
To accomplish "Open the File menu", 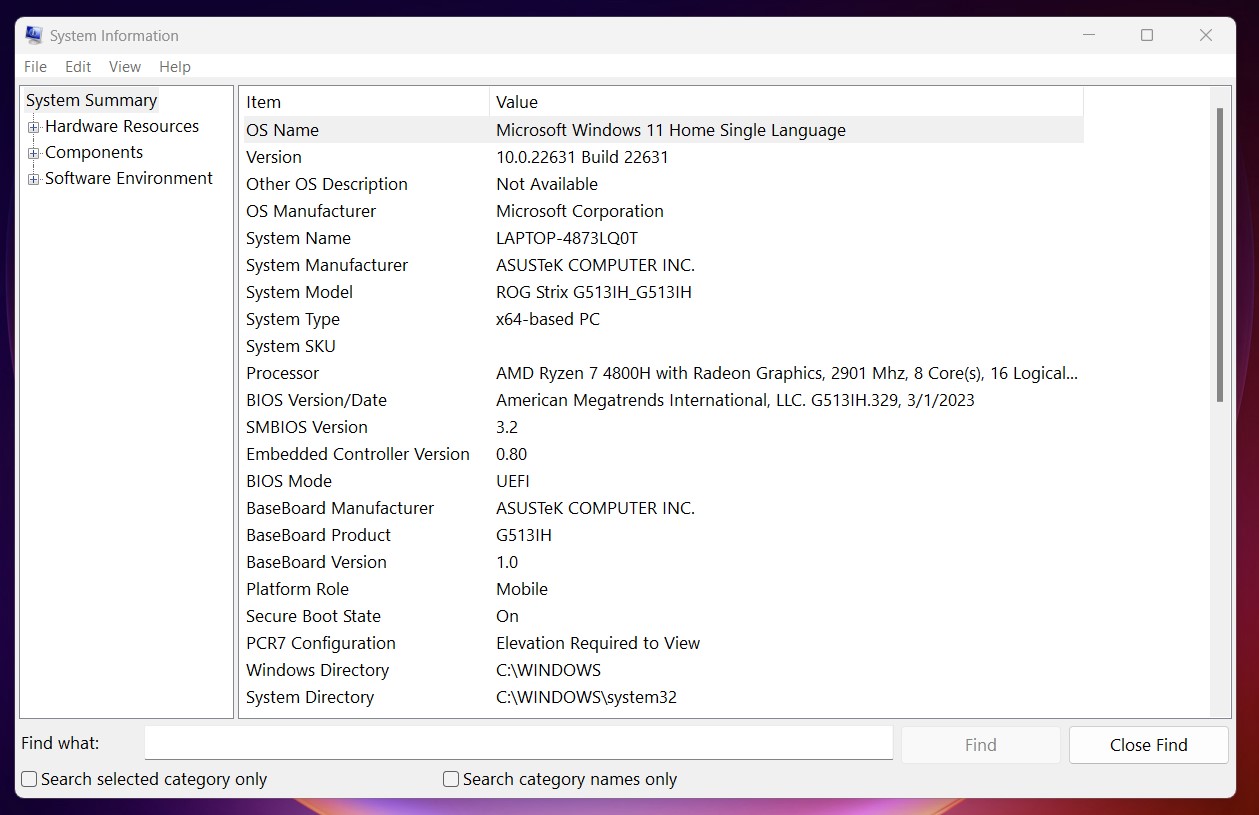I will (35, 67).
